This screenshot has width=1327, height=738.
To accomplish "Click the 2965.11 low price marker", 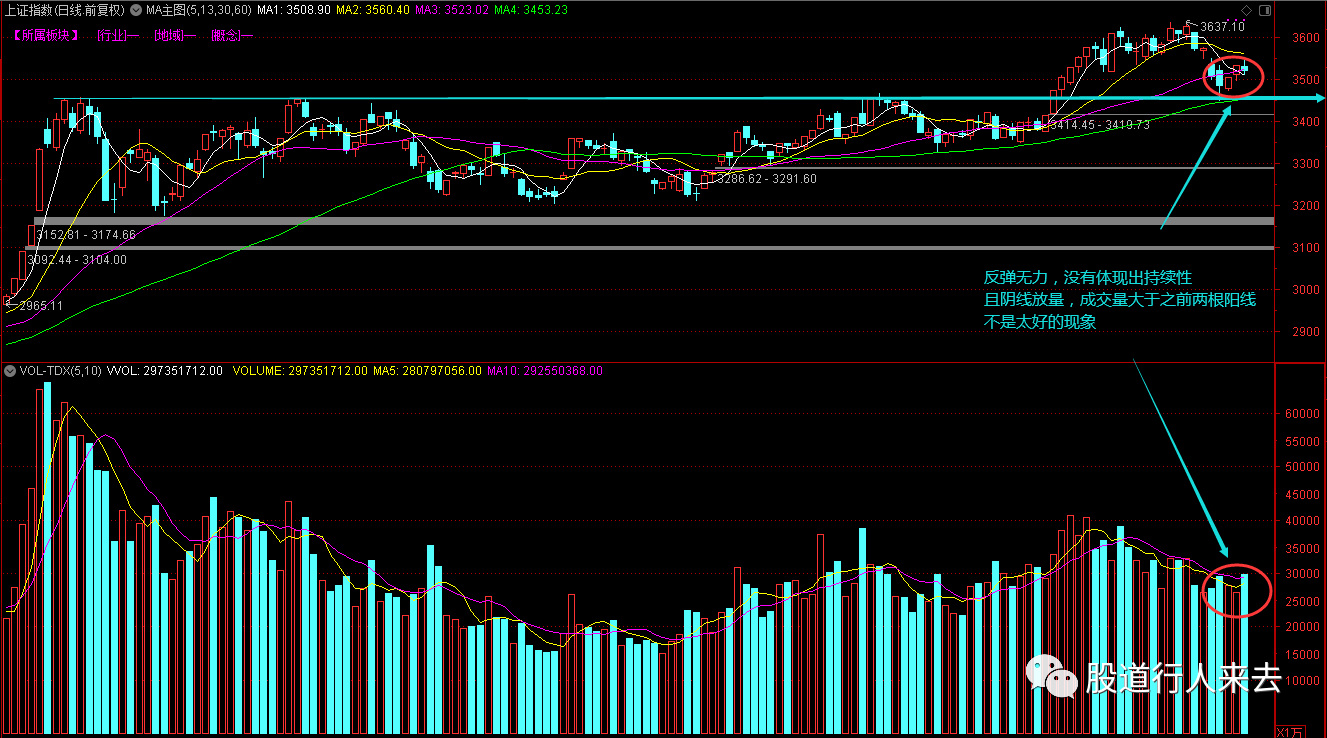I will (x=40, y=305).
